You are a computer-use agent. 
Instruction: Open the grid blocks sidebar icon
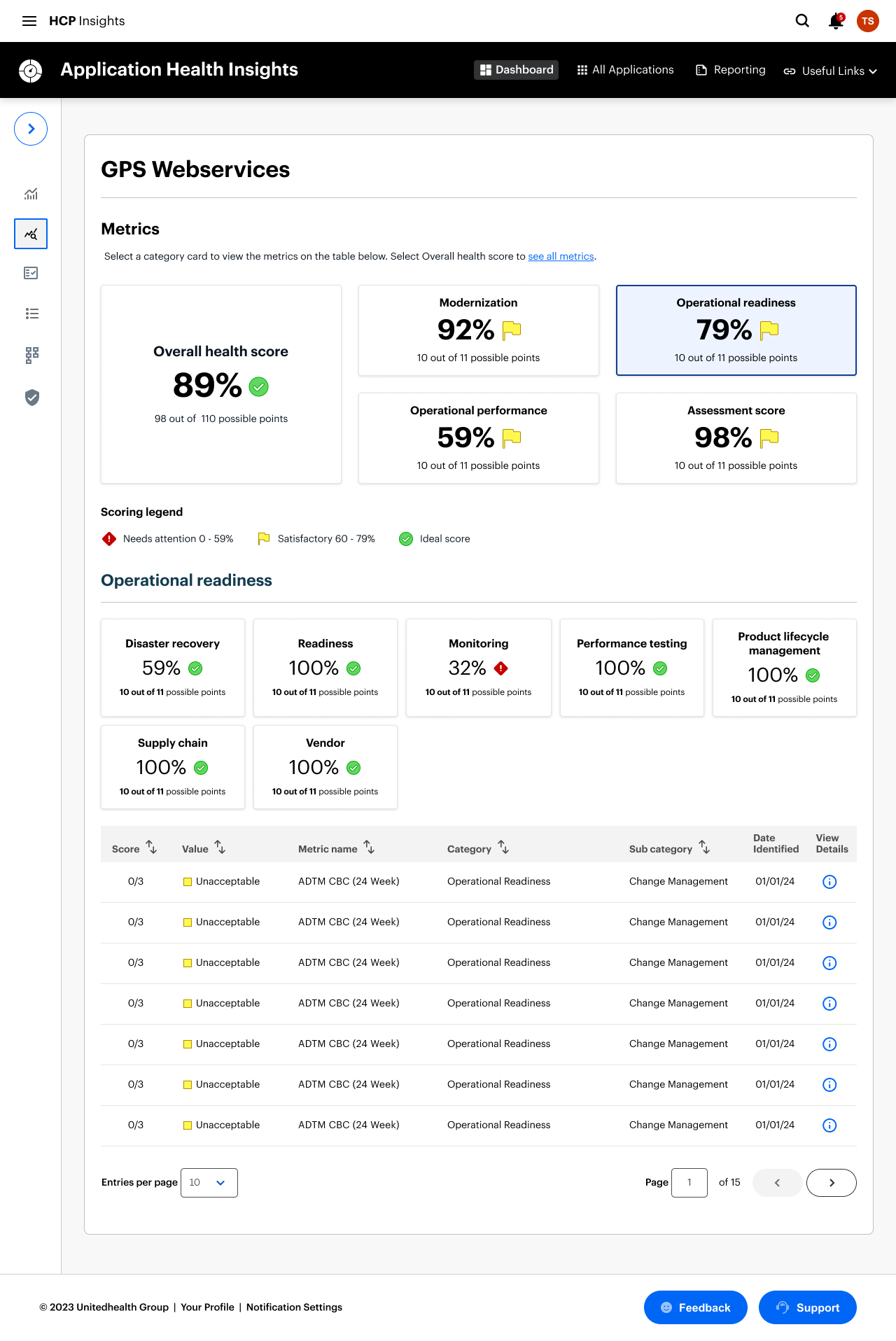coord(31,355)
